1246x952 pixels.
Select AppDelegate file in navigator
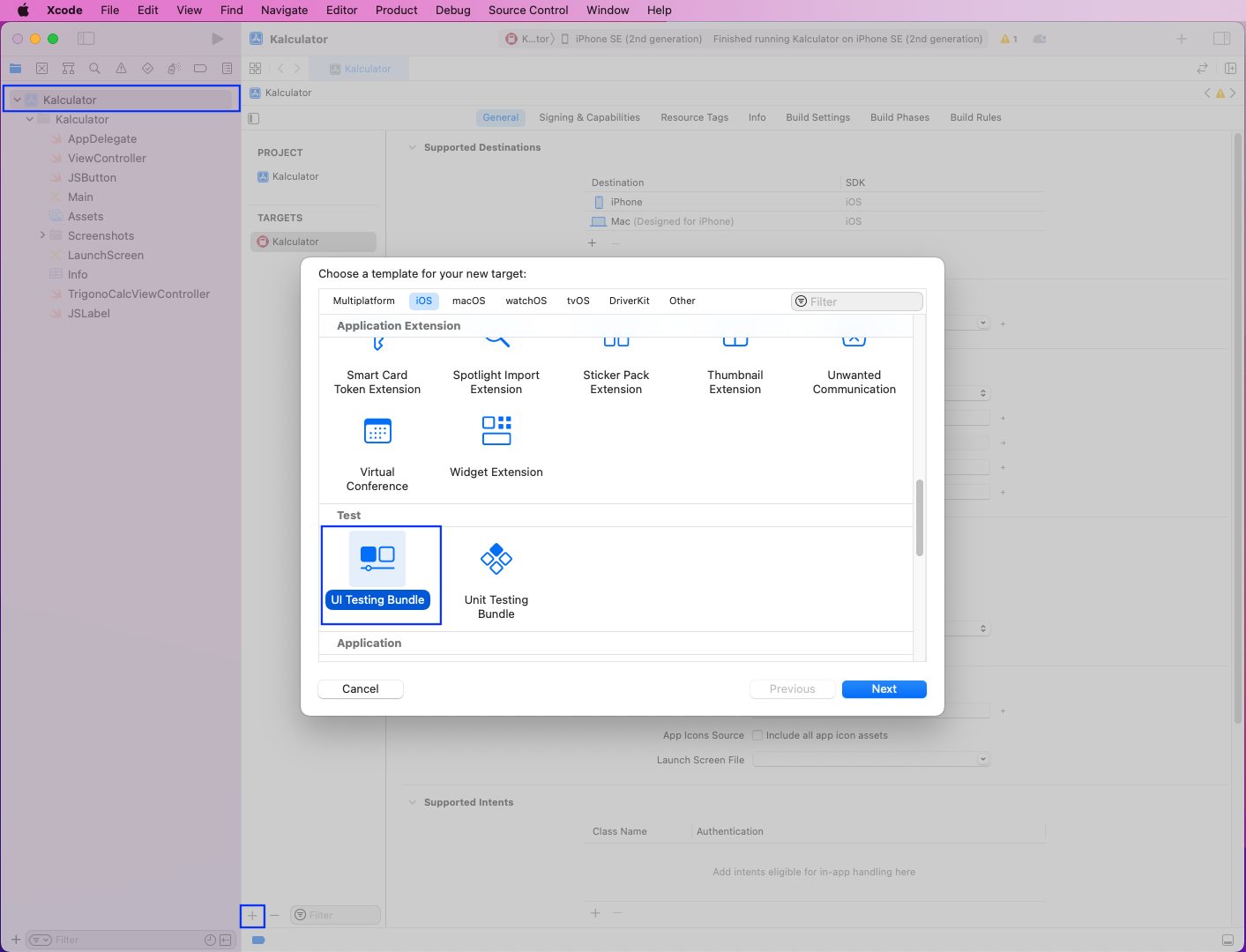point(102,138)
